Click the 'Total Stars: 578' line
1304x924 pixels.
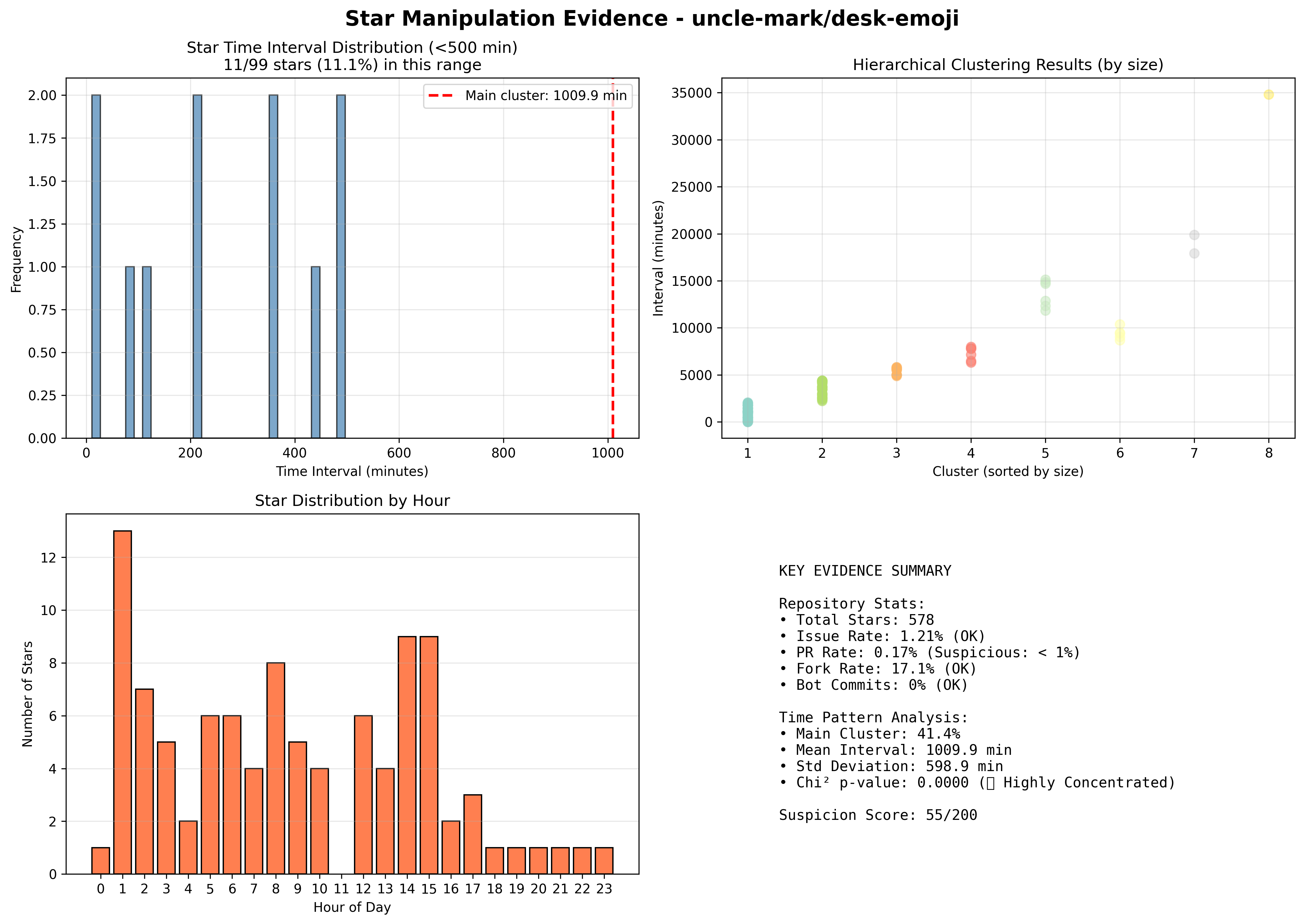(x=857, y=620)
